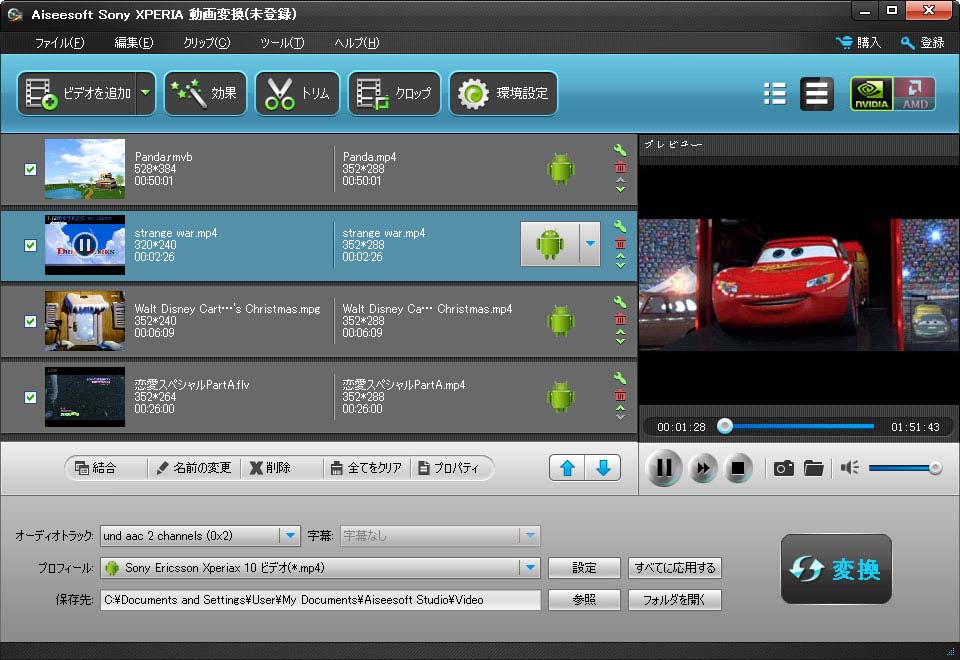The width and height of the screenshot is (960, 660).
Task: Click the 変換 convert button
Action: coord(836,569)
